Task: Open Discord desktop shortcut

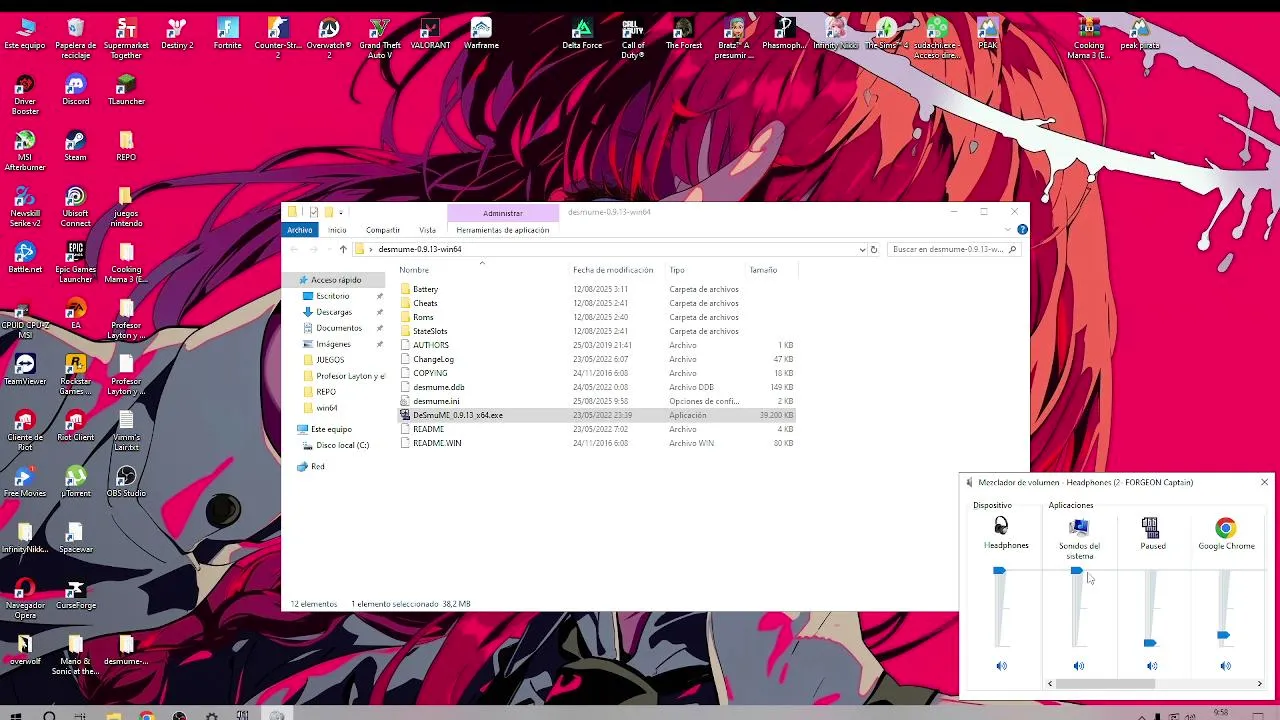Action: tap(75, 90)
